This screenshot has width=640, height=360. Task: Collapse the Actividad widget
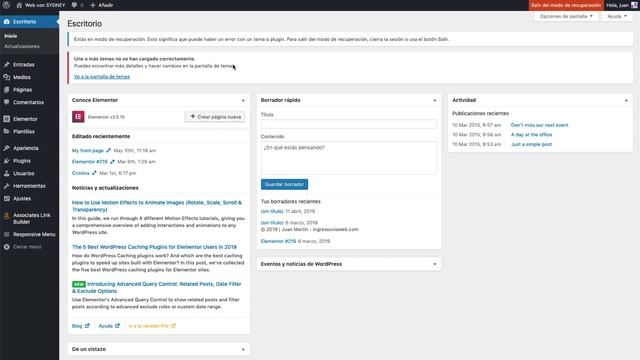627,100
